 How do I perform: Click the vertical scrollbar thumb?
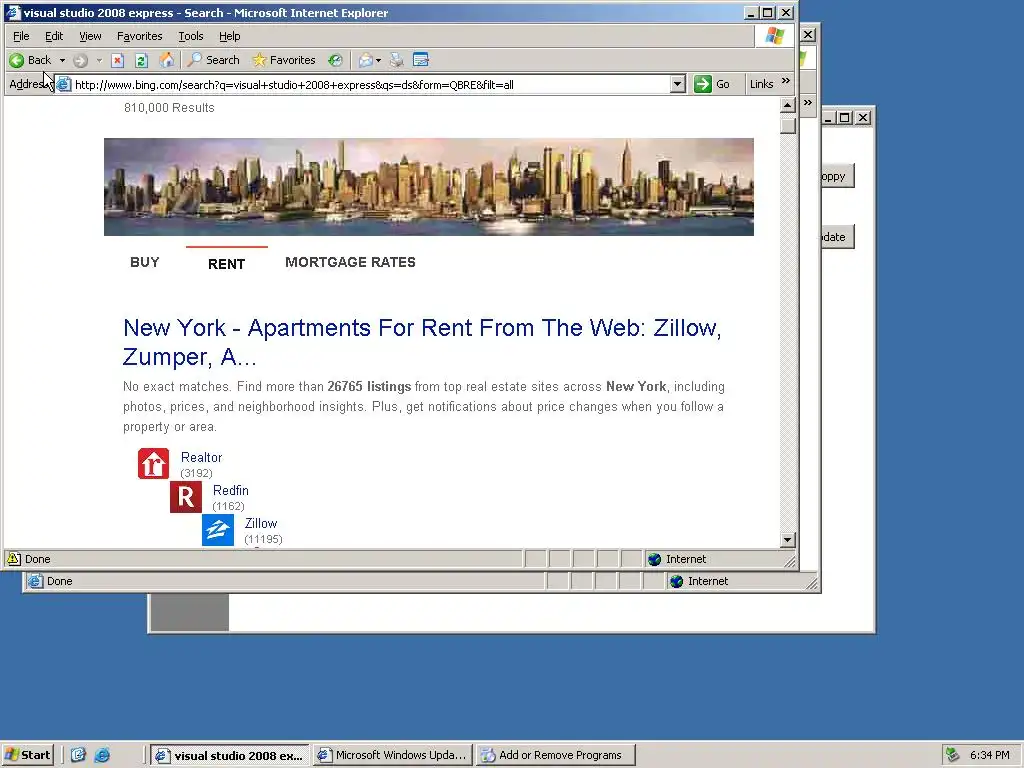click(788, 125)
